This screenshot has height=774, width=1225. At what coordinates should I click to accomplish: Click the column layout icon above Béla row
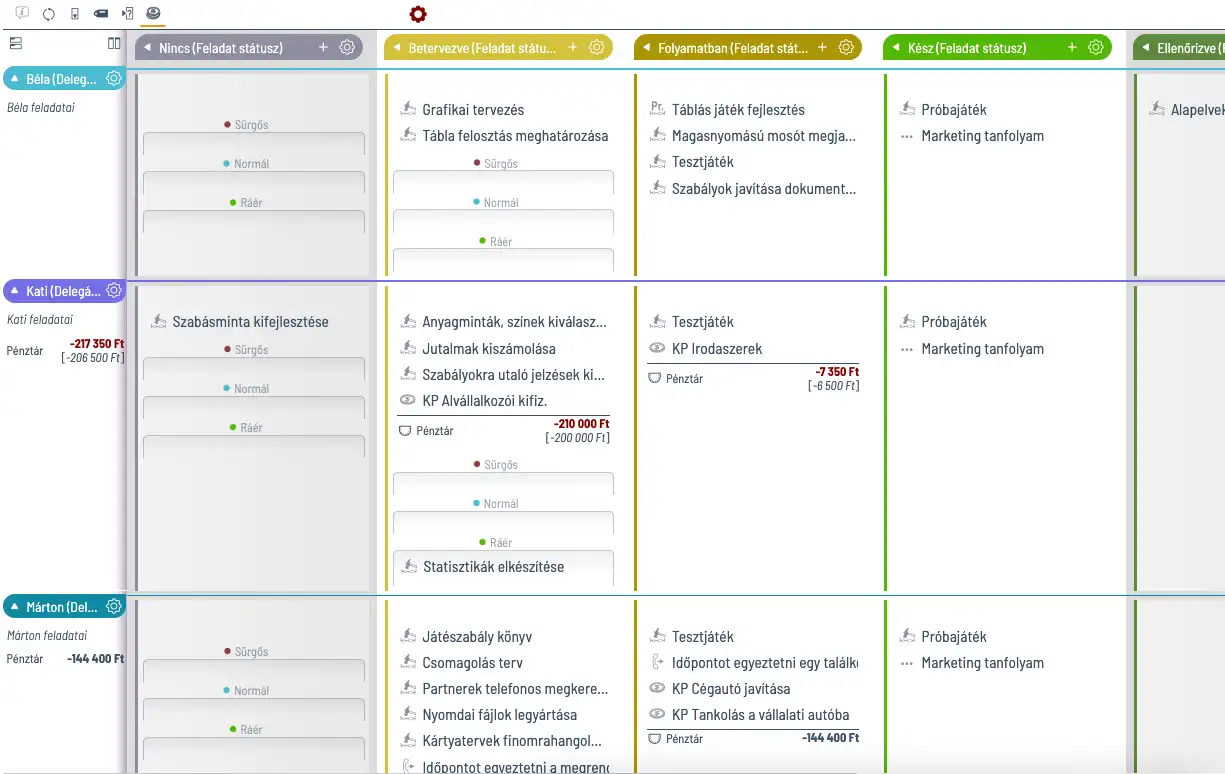pos(114,44)
